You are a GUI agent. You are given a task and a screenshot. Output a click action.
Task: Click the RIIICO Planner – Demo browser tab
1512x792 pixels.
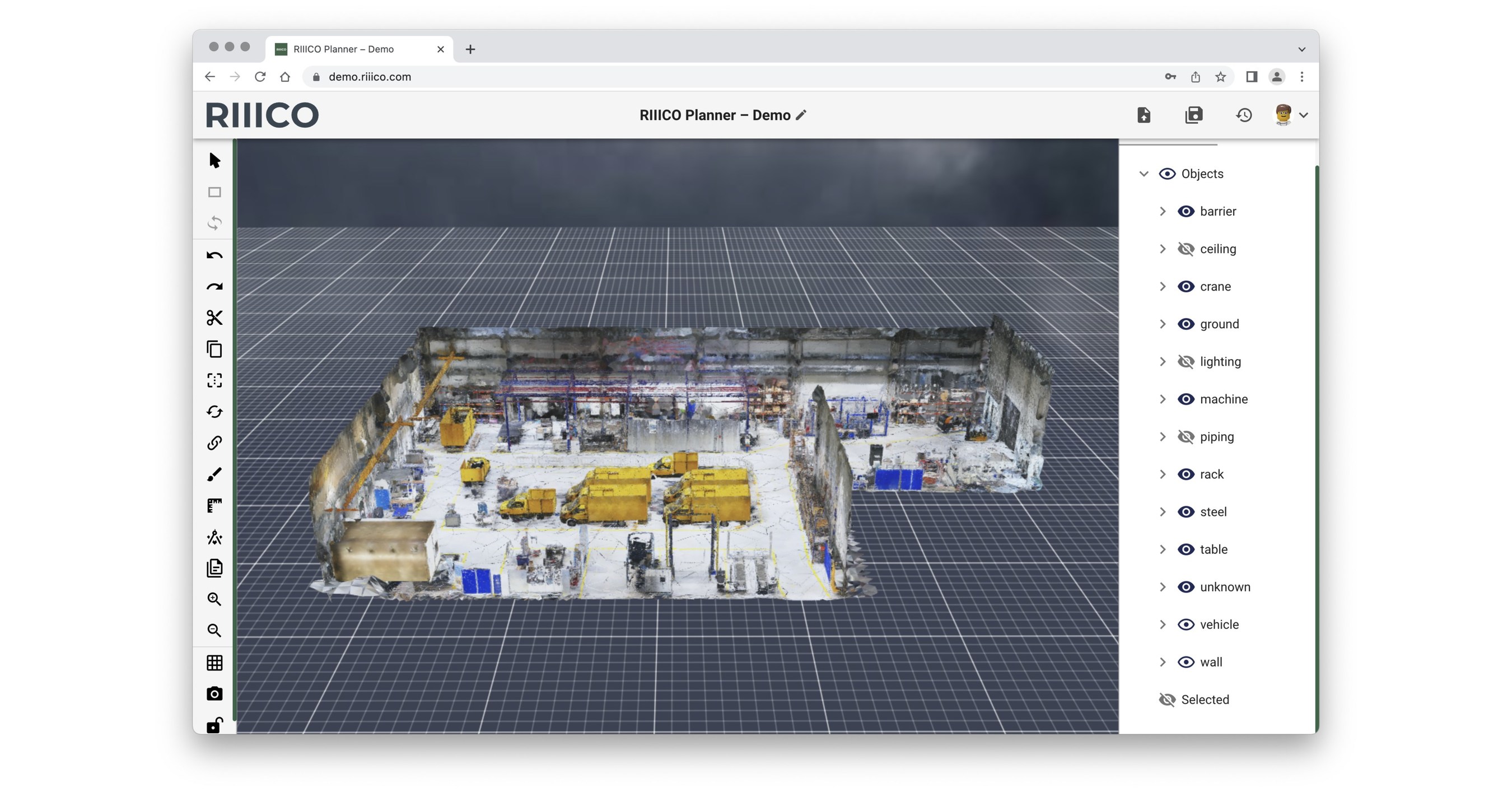(352, 49)
